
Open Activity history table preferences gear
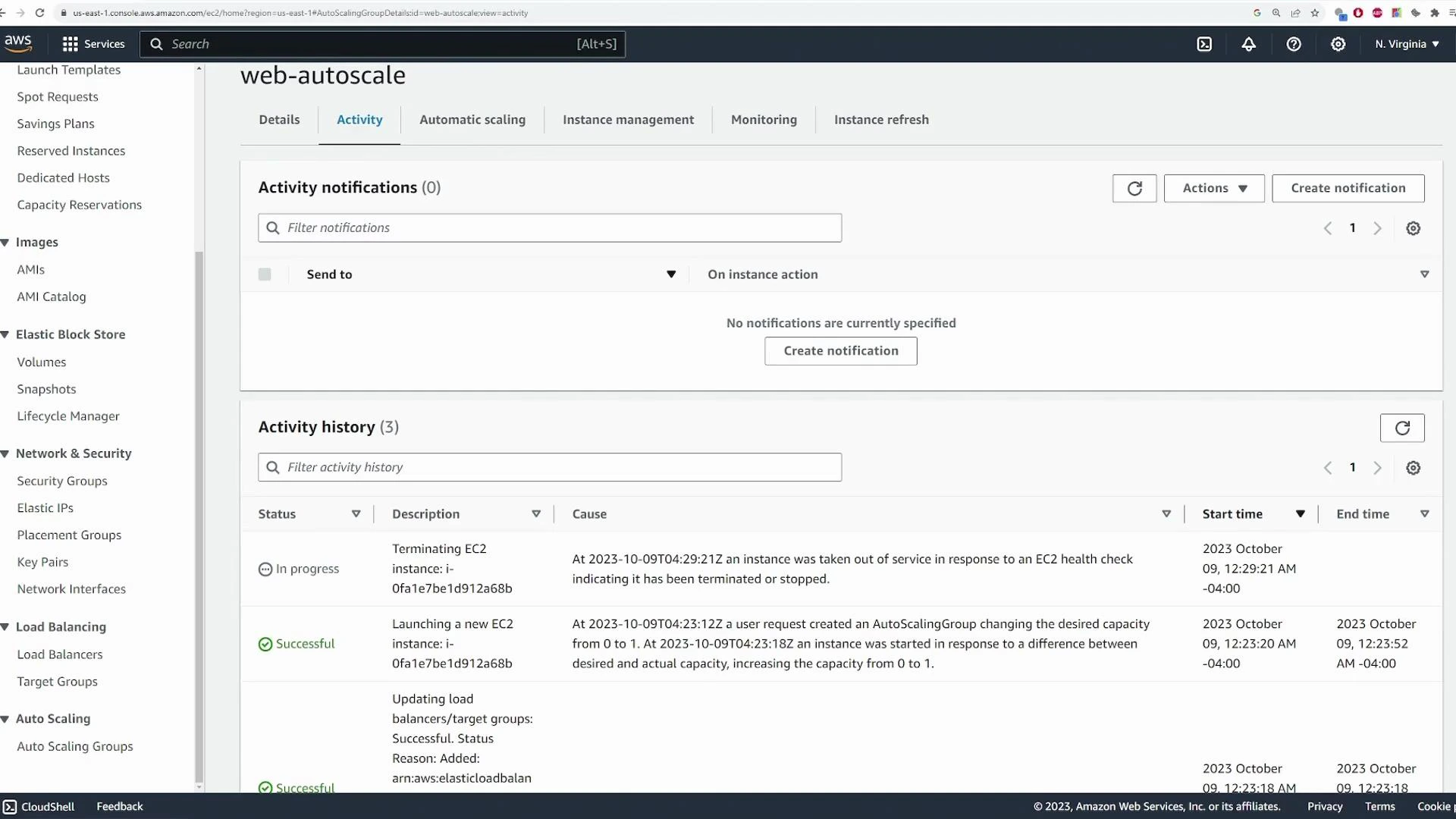pyautogui.click(x=1413, y=468)
